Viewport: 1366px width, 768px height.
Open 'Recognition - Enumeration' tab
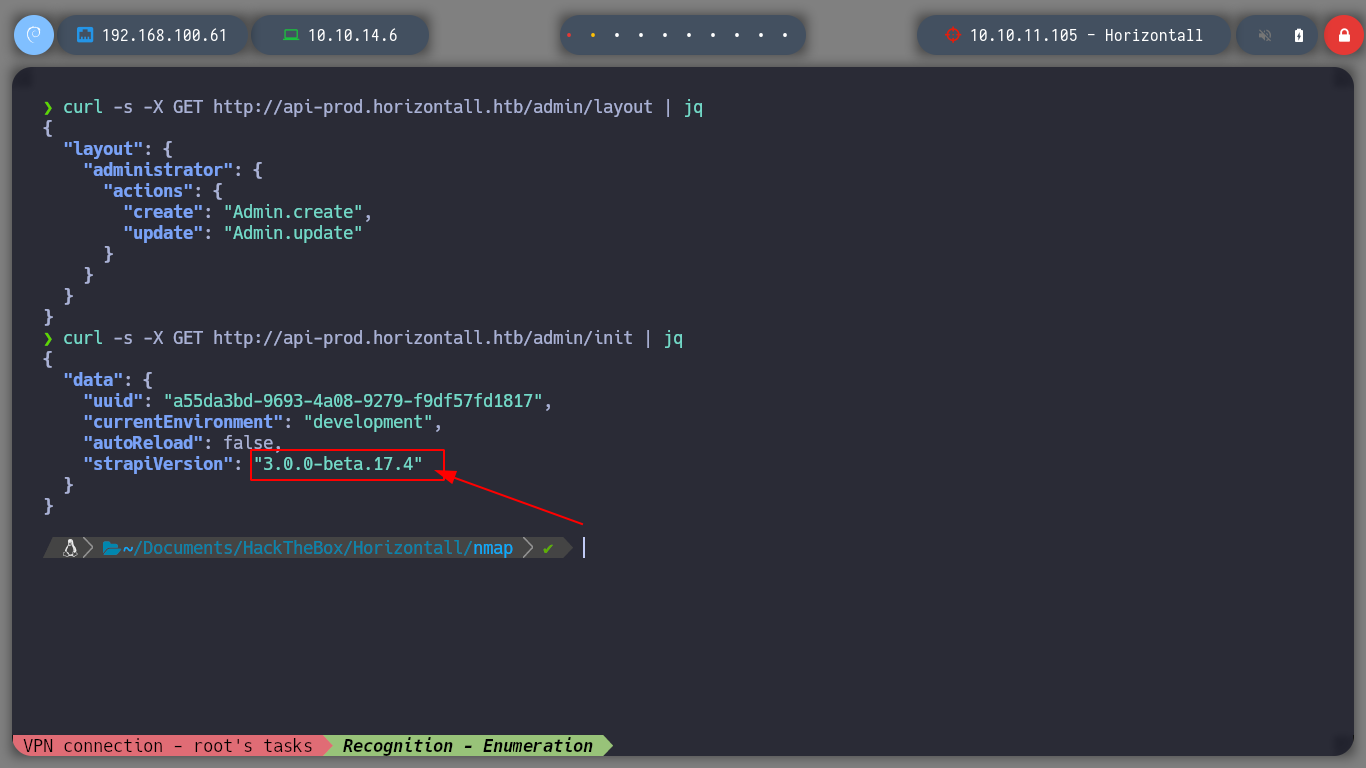(x=468, y=746)
